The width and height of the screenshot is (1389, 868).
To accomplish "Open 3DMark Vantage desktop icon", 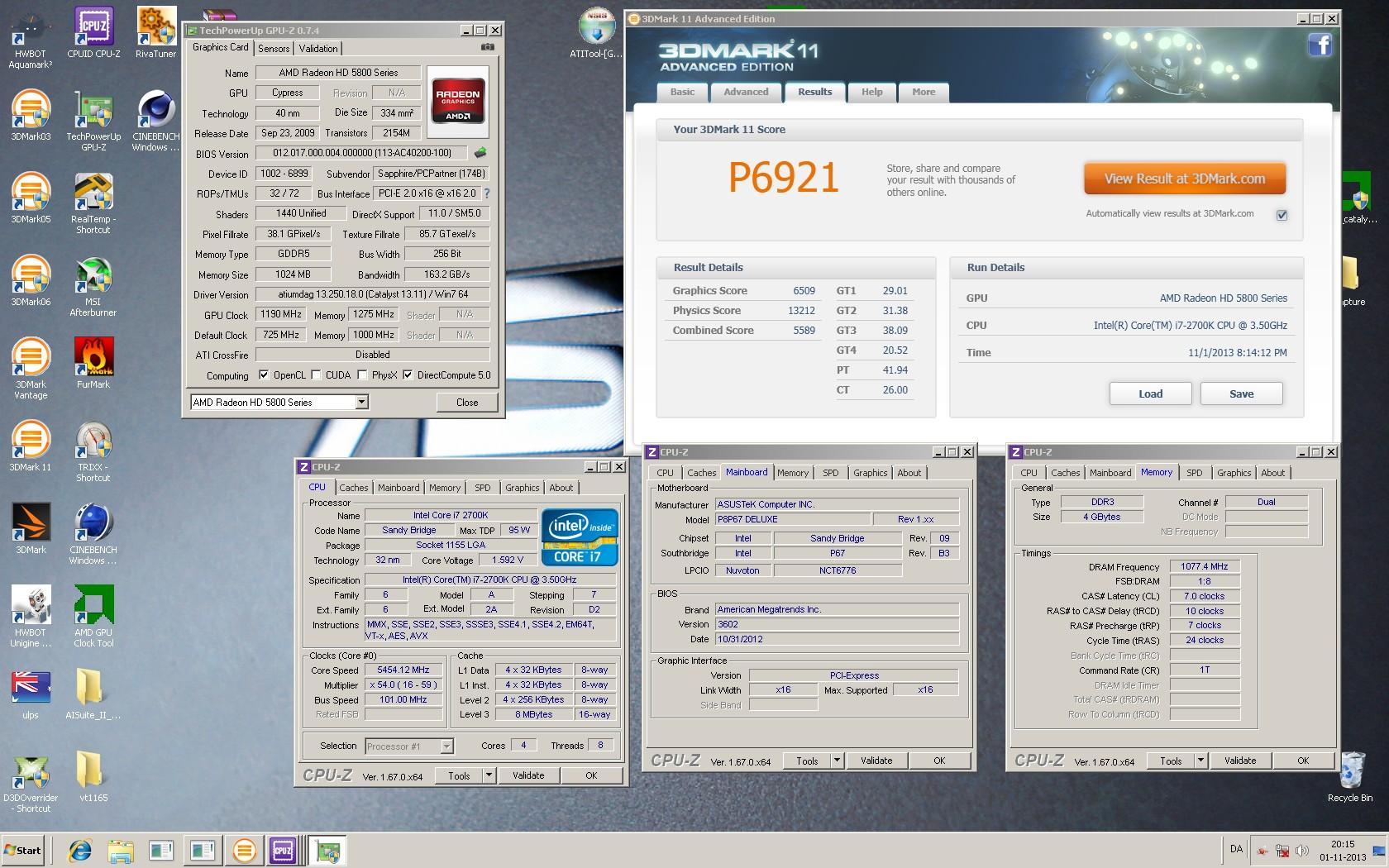I will tap(31, 368).
